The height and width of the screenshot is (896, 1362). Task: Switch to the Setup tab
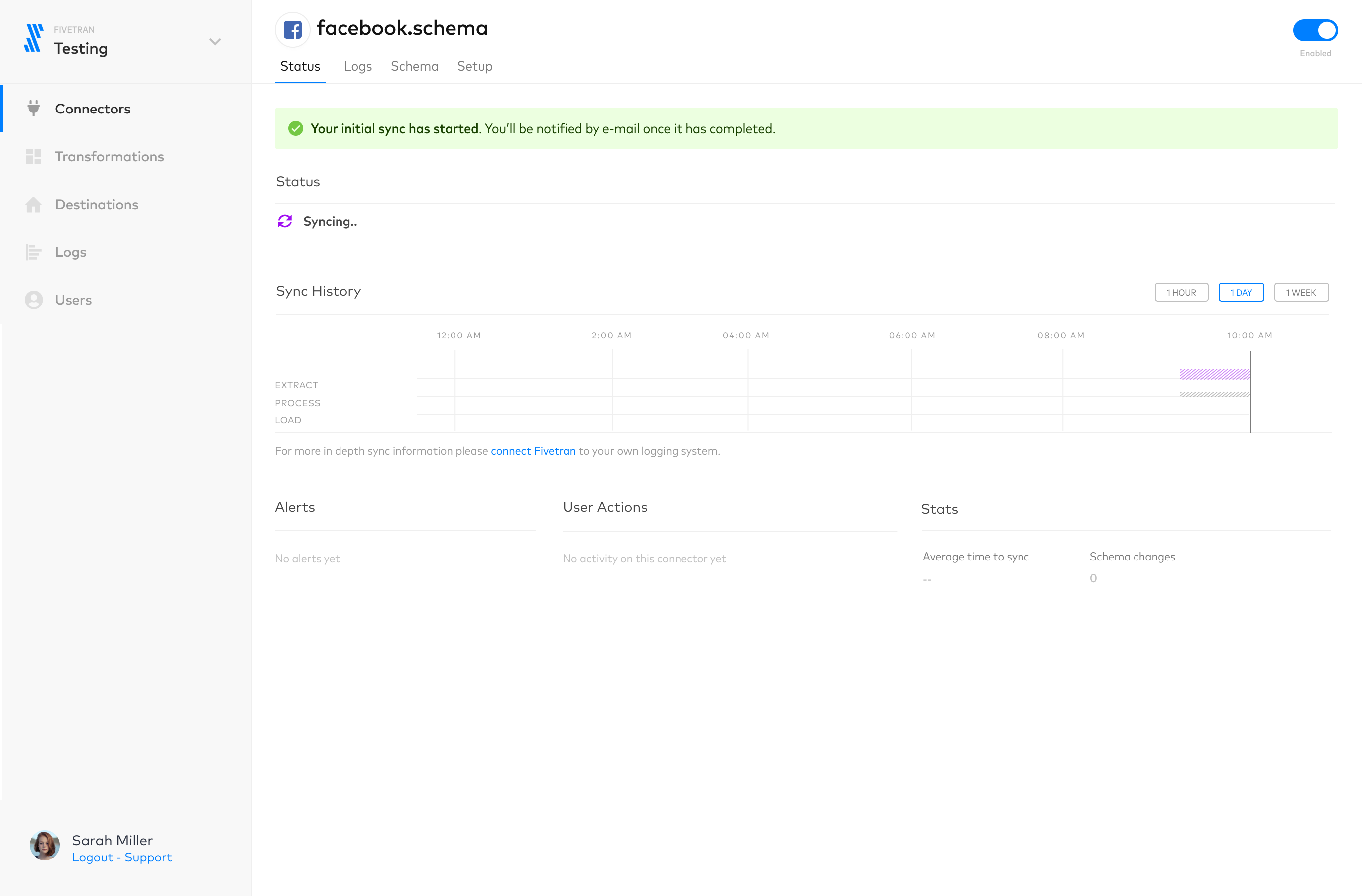tap(474, 66)
